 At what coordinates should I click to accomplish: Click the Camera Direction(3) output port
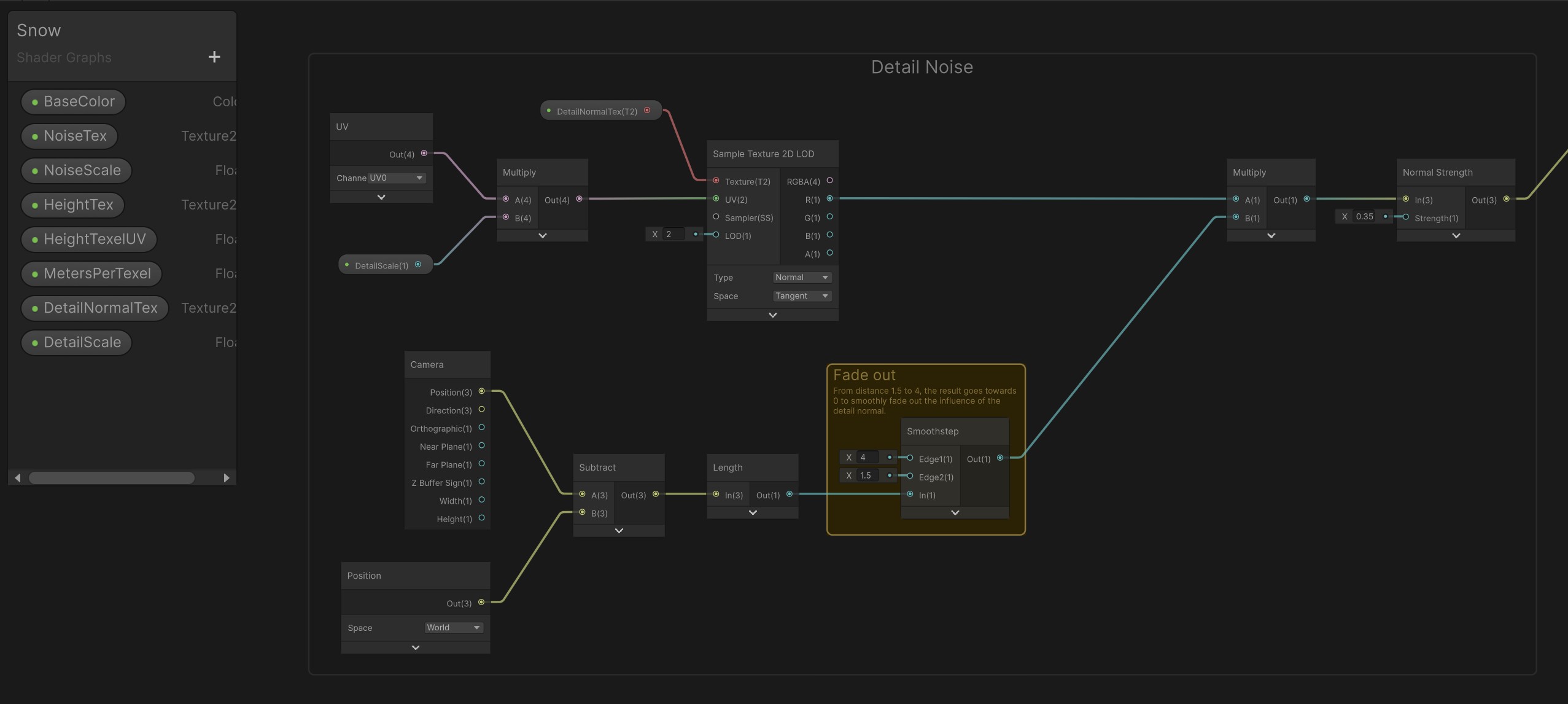(x=481, y=410)
